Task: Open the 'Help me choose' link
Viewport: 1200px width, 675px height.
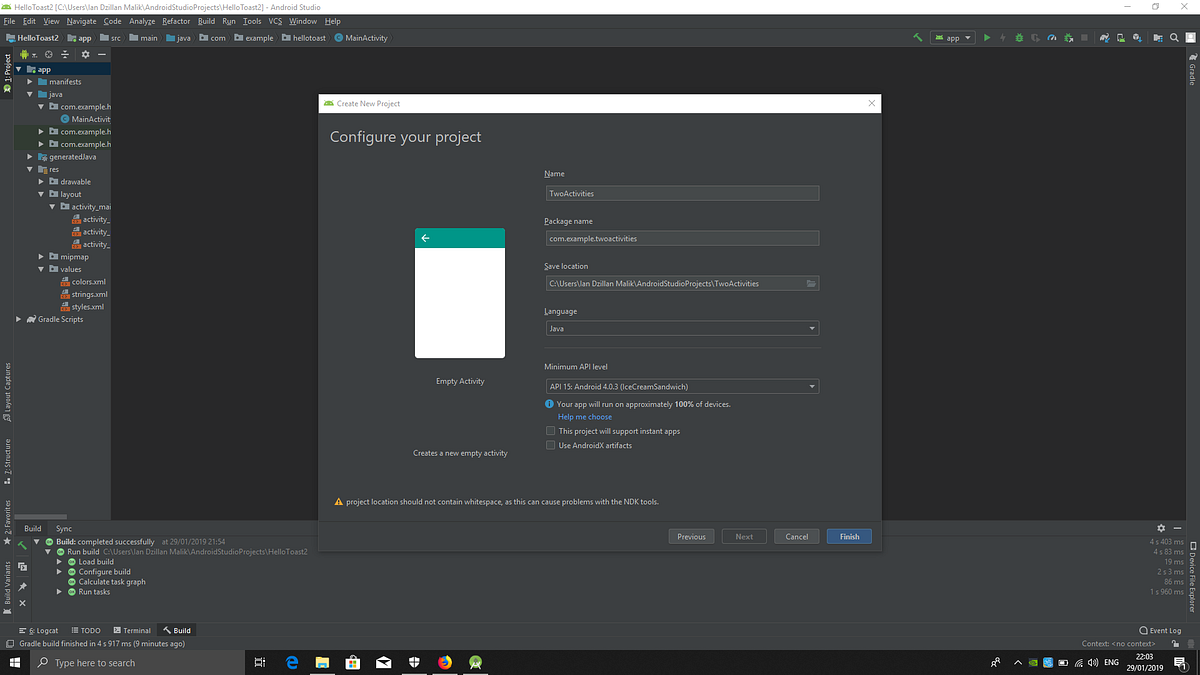Action: pos(584,417)
